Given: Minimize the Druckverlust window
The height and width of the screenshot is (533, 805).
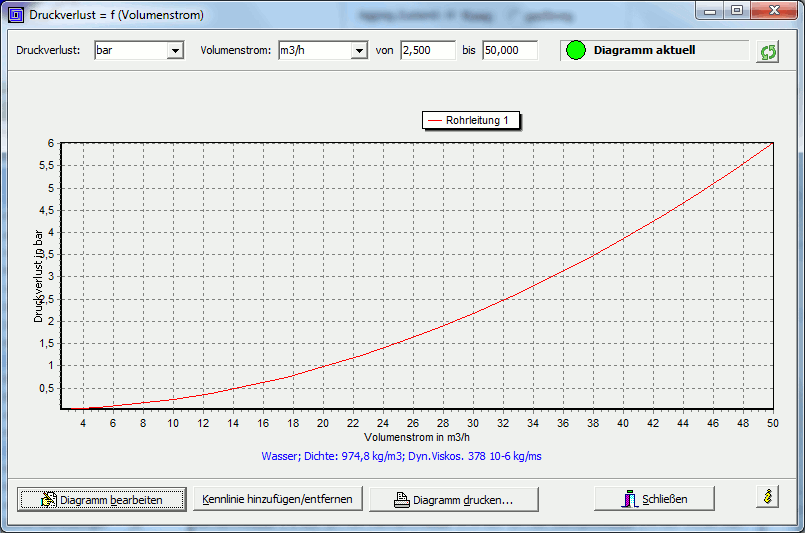Looking at the screenshot, I should (x=712, y=12).
